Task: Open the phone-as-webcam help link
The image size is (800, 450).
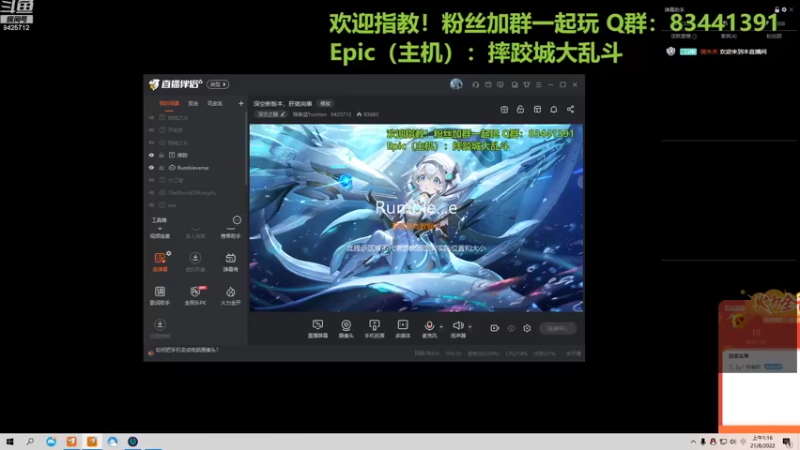Action: click(187, 350)
